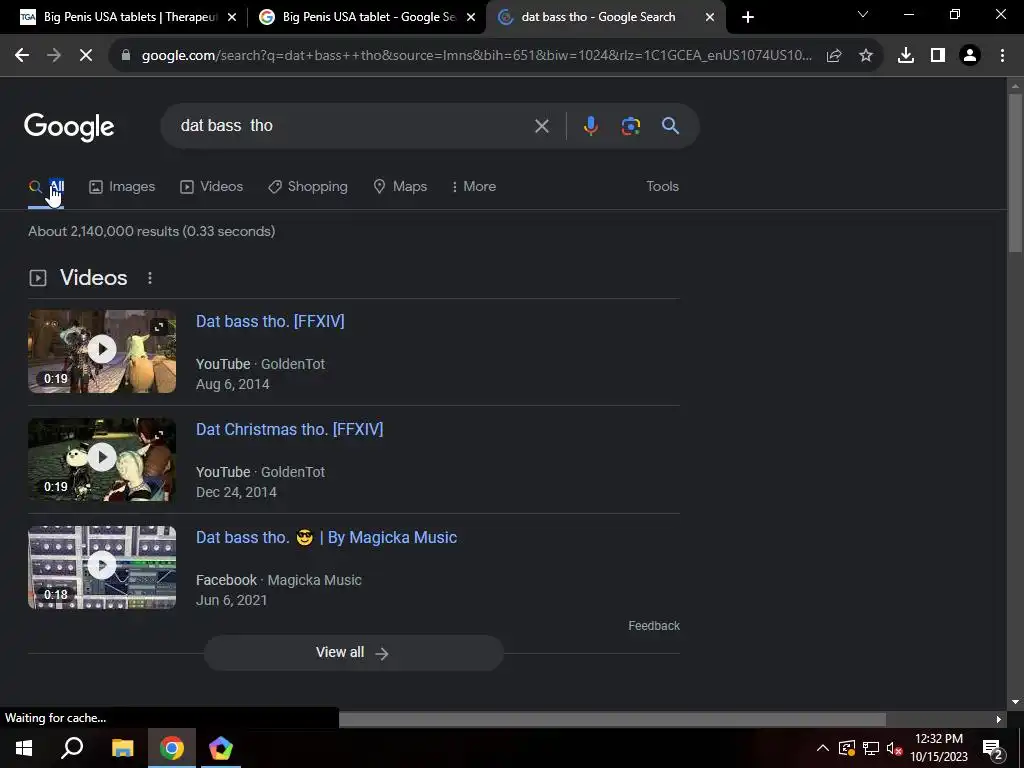Submit search with magnifier icon

click(671, 125)
